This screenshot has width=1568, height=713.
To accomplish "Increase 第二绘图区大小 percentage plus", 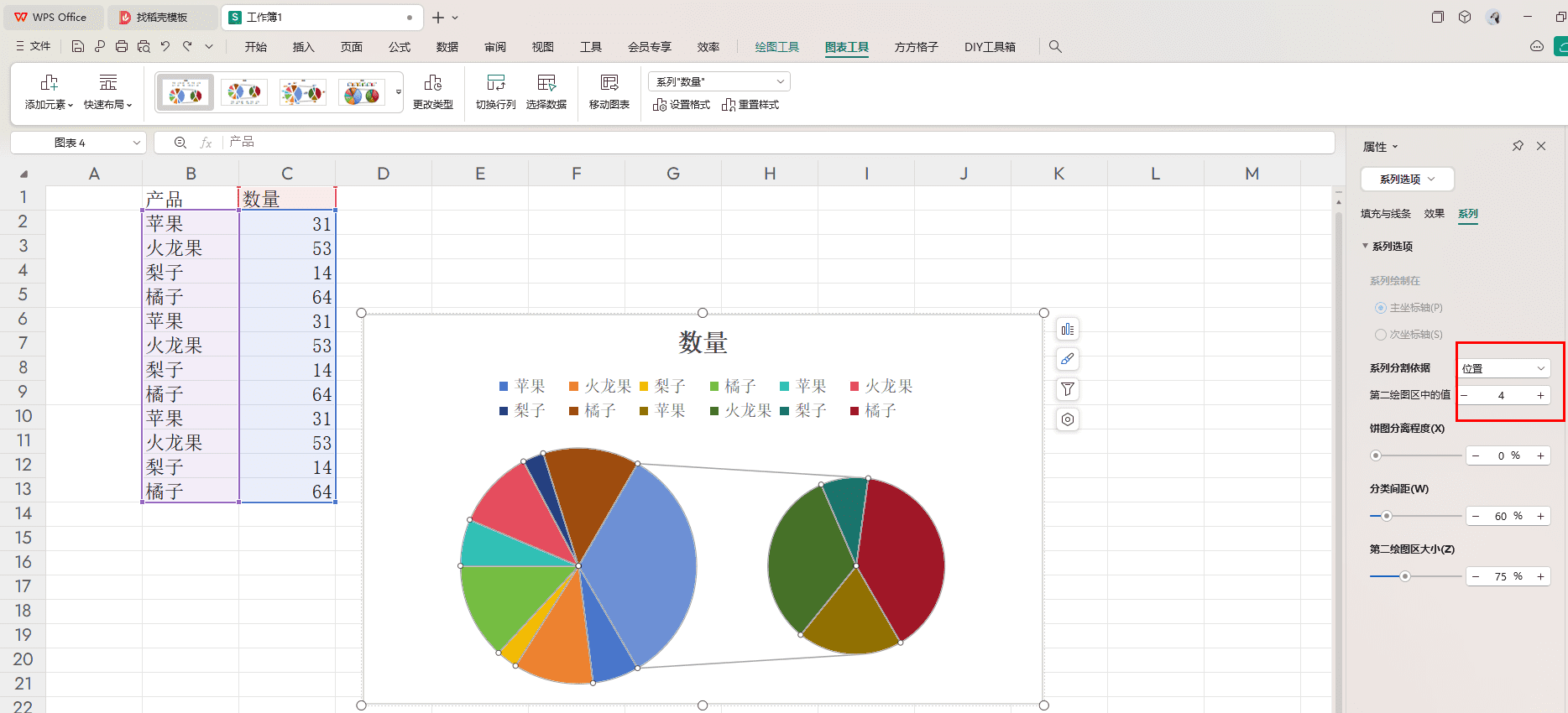I will point(1540,576).
